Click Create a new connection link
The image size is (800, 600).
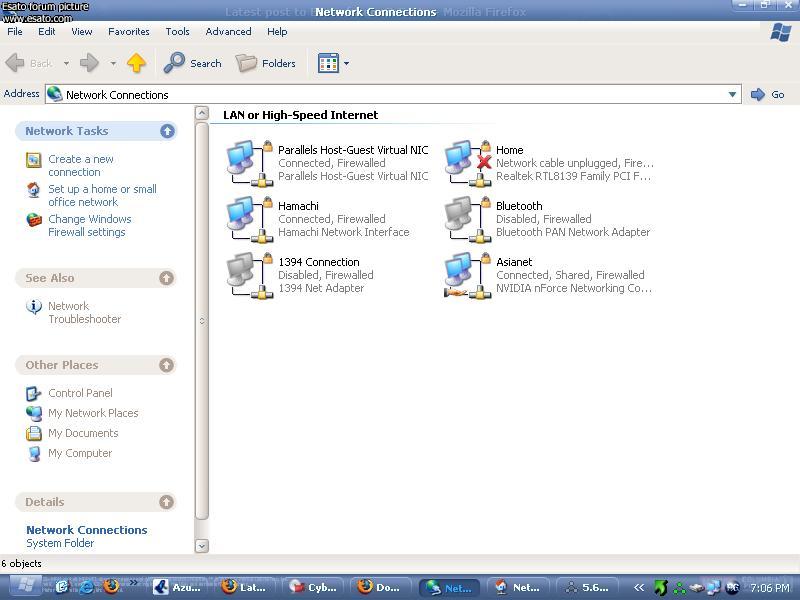(80, 165)
